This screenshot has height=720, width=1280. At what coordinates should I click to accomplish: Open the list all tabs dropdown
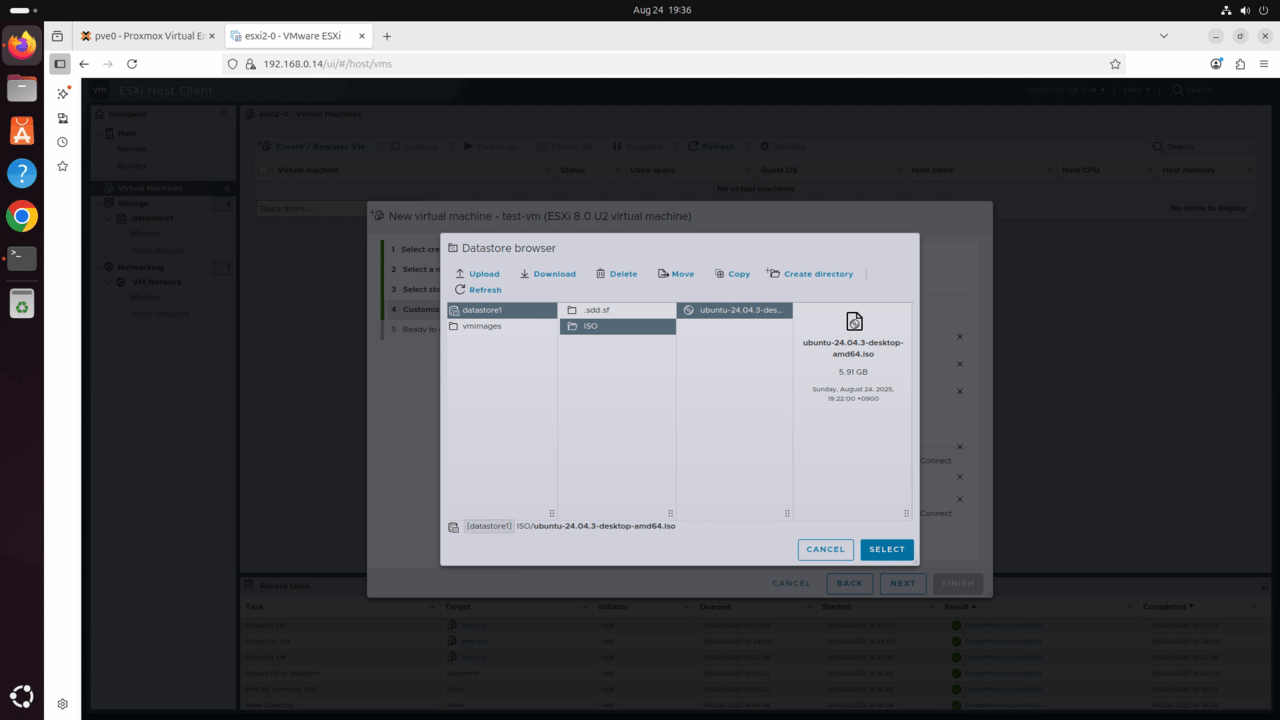[x=1164, y=36]
